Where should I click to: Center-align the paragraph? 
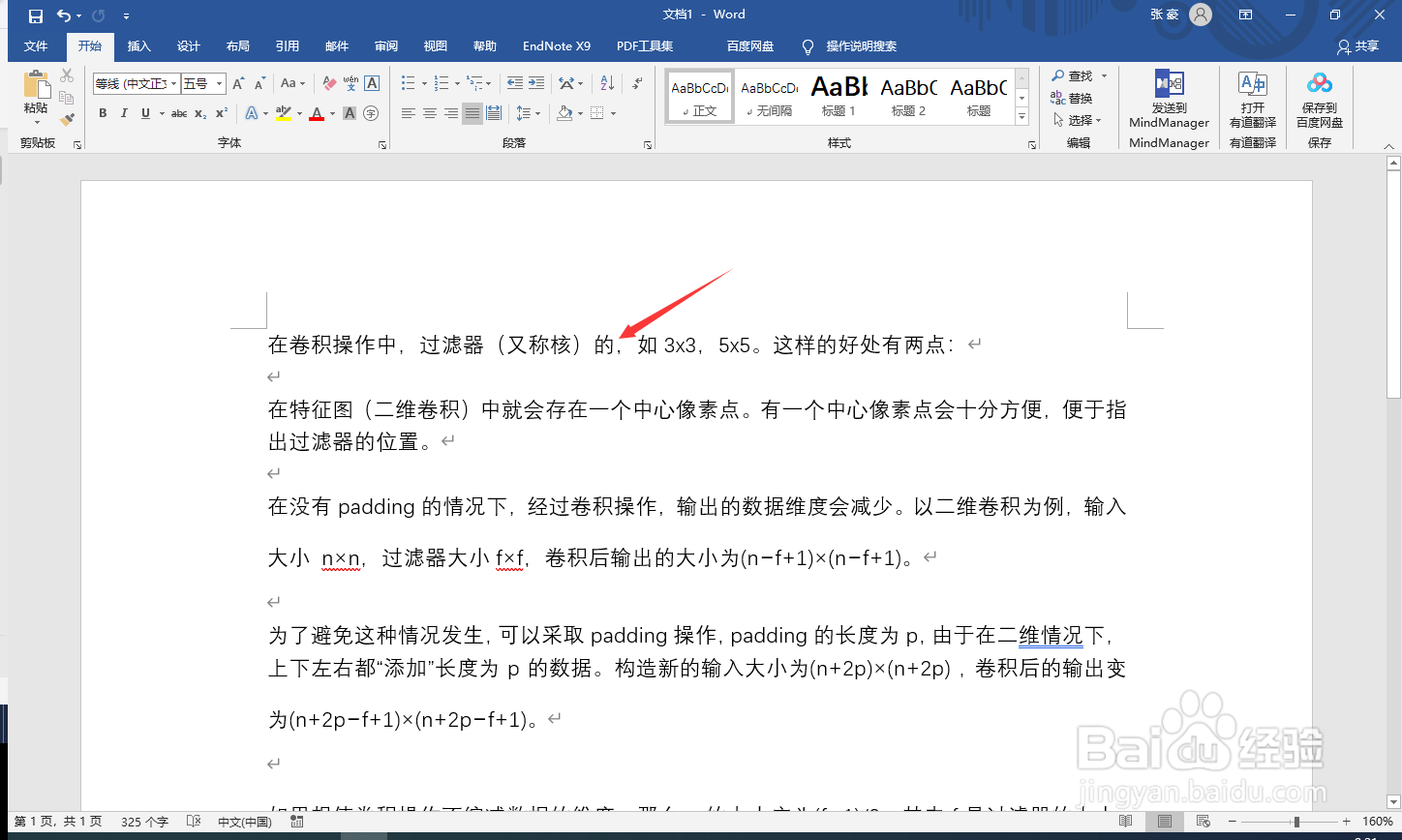[430, 113]
